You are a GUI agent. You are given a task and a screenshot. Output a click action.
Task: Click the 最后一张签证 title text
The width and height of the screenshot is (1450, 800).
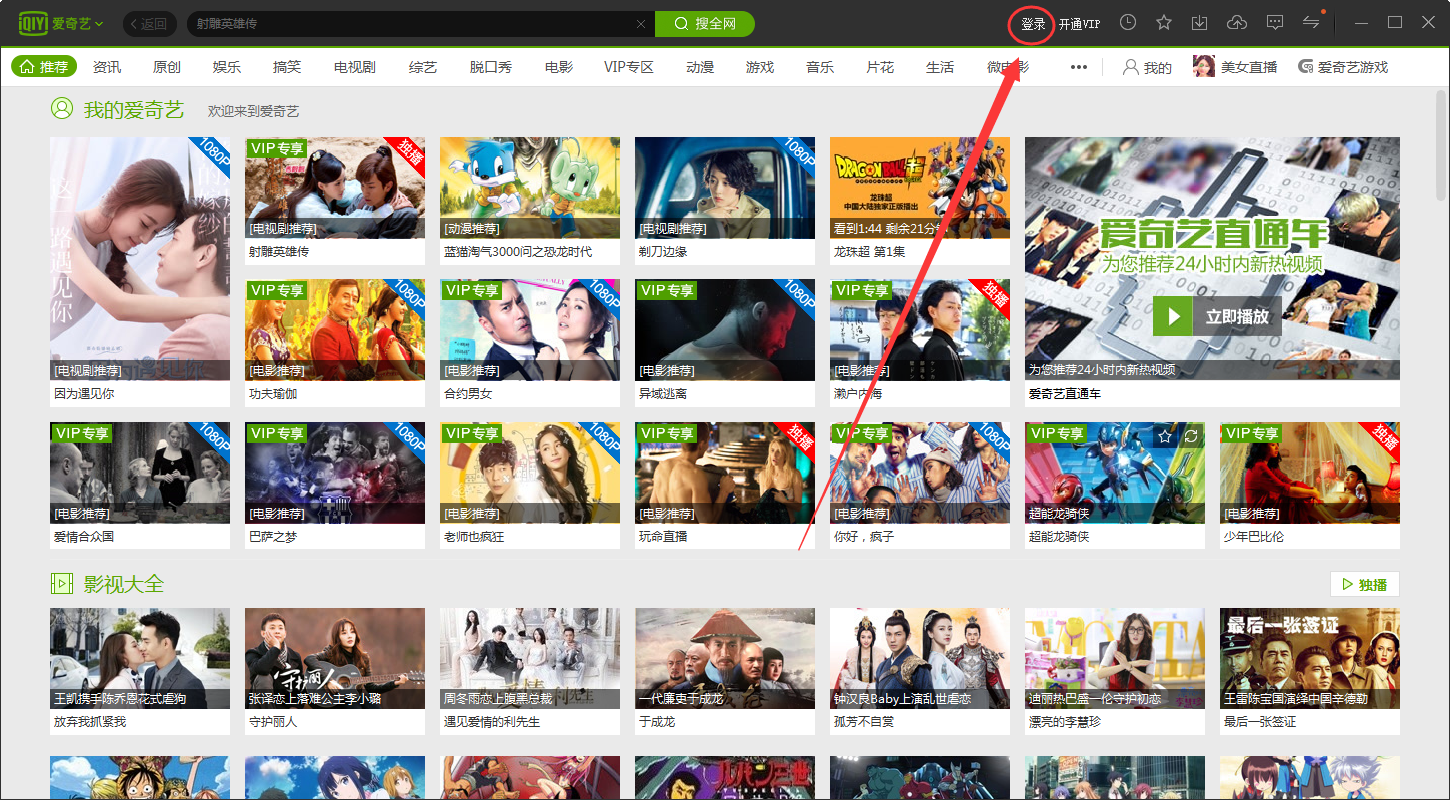tap(1260, 721)
